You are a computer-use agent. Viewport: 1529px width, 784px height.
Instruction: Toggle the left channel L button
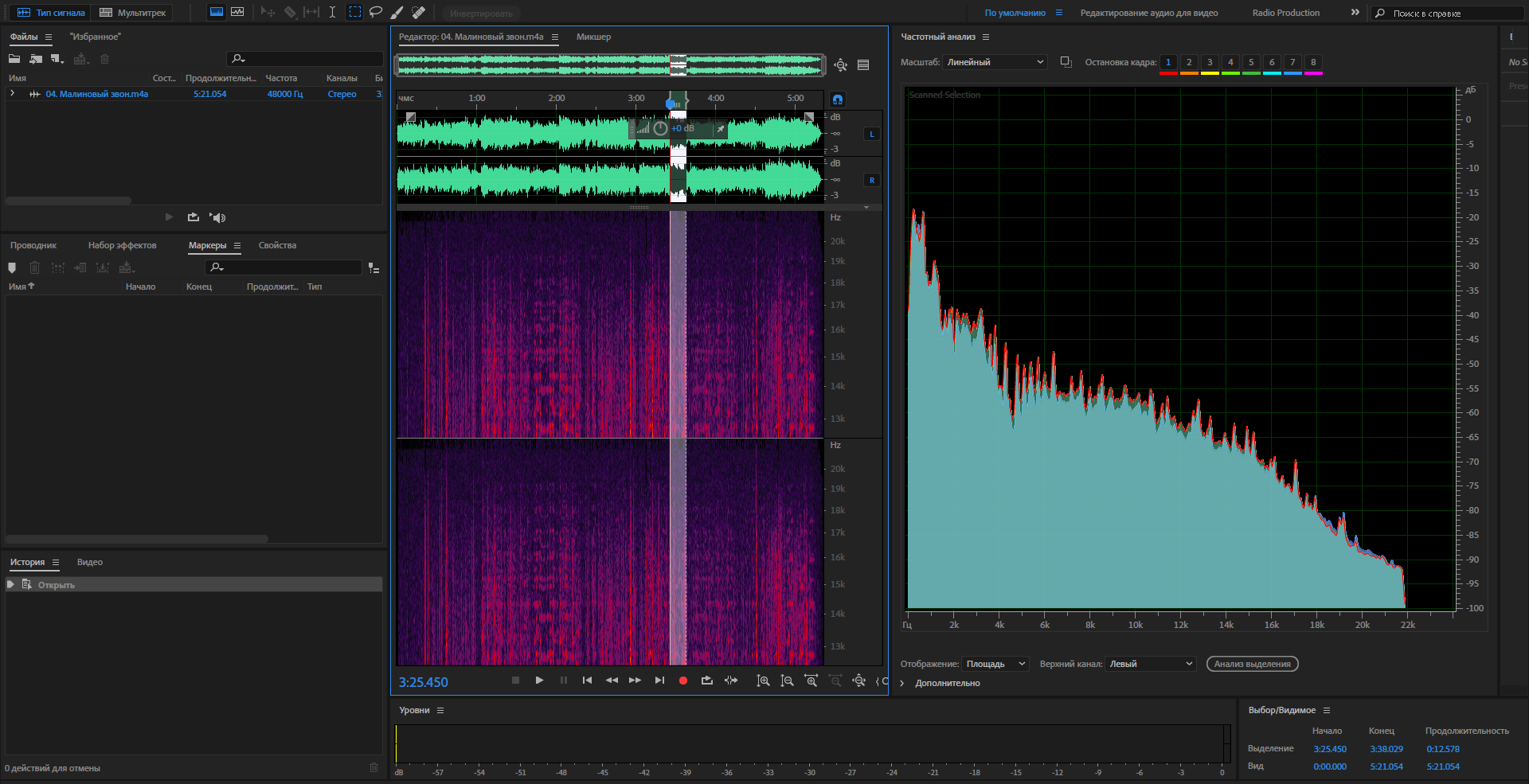click(872, 134)
